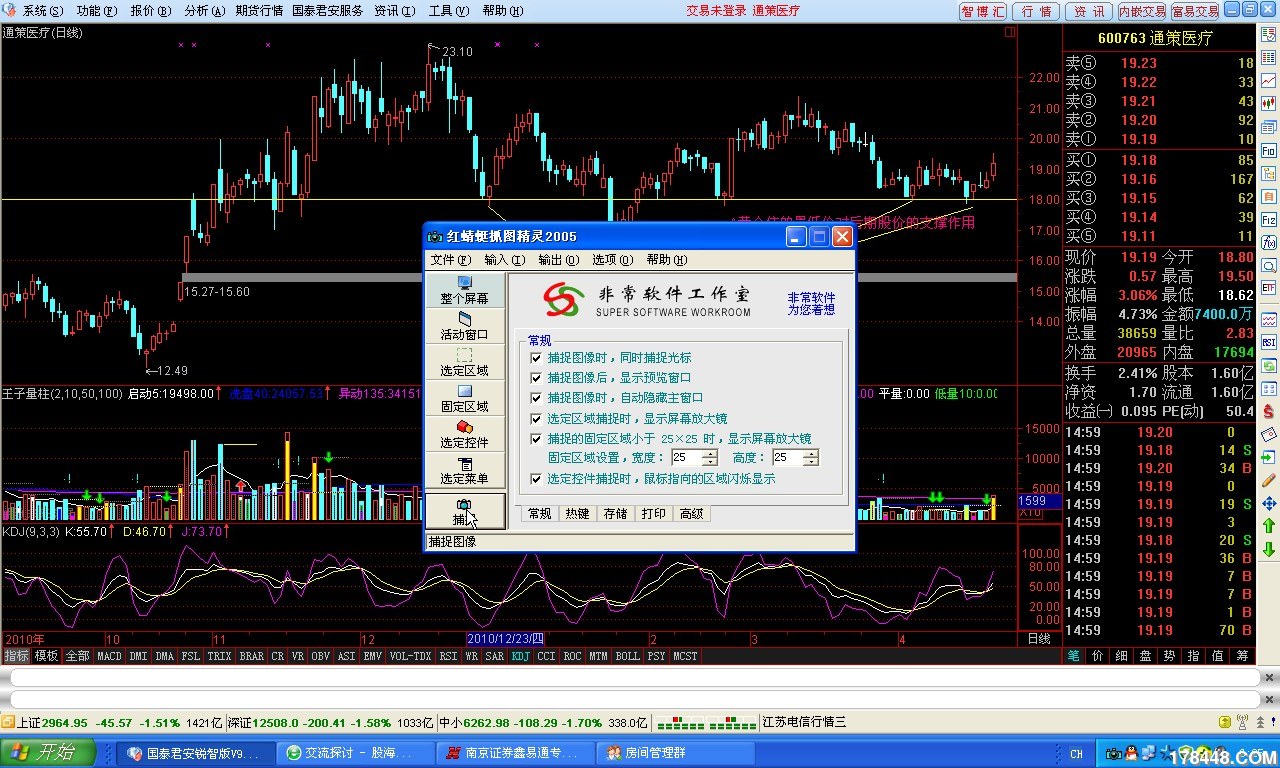Click the 内嵌交易 button at top

(x=1141, y=11)
